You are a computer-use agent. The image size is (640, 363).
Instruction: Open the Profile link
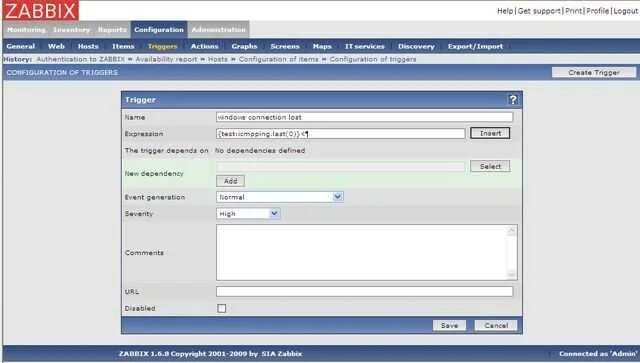[x=598, y=11]
